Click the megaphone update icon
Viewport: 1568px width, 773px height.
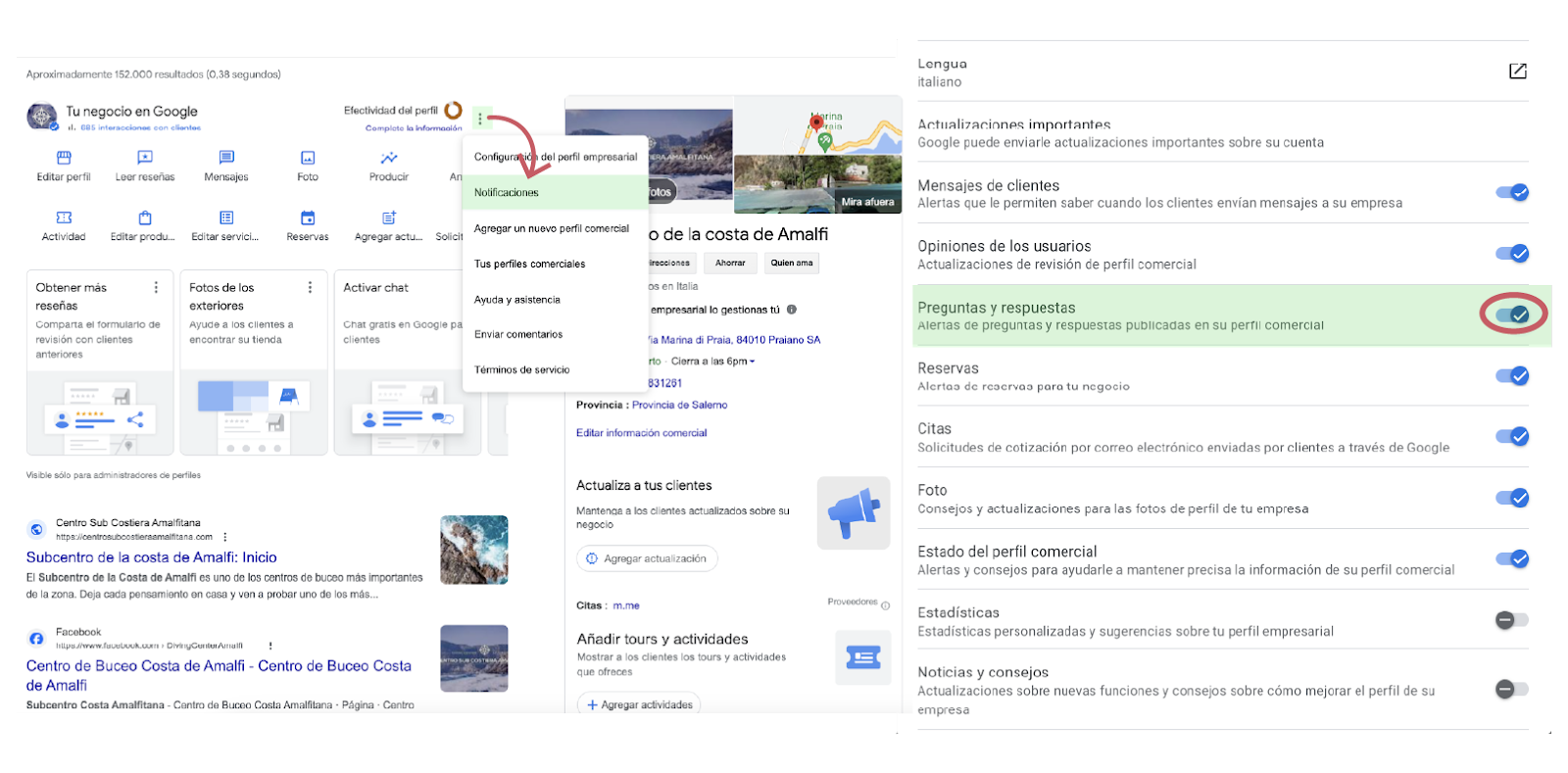(x=853, y=512)
